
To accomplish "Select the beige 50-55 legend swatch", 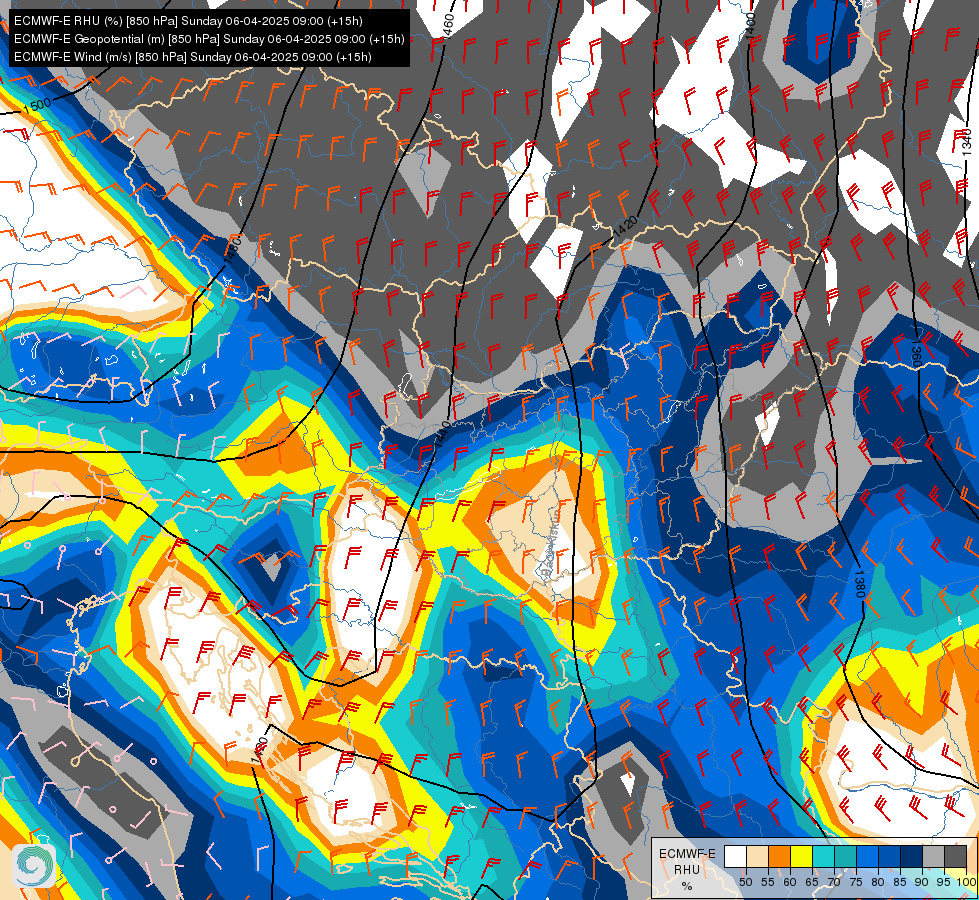I will [x=757, y=856].
